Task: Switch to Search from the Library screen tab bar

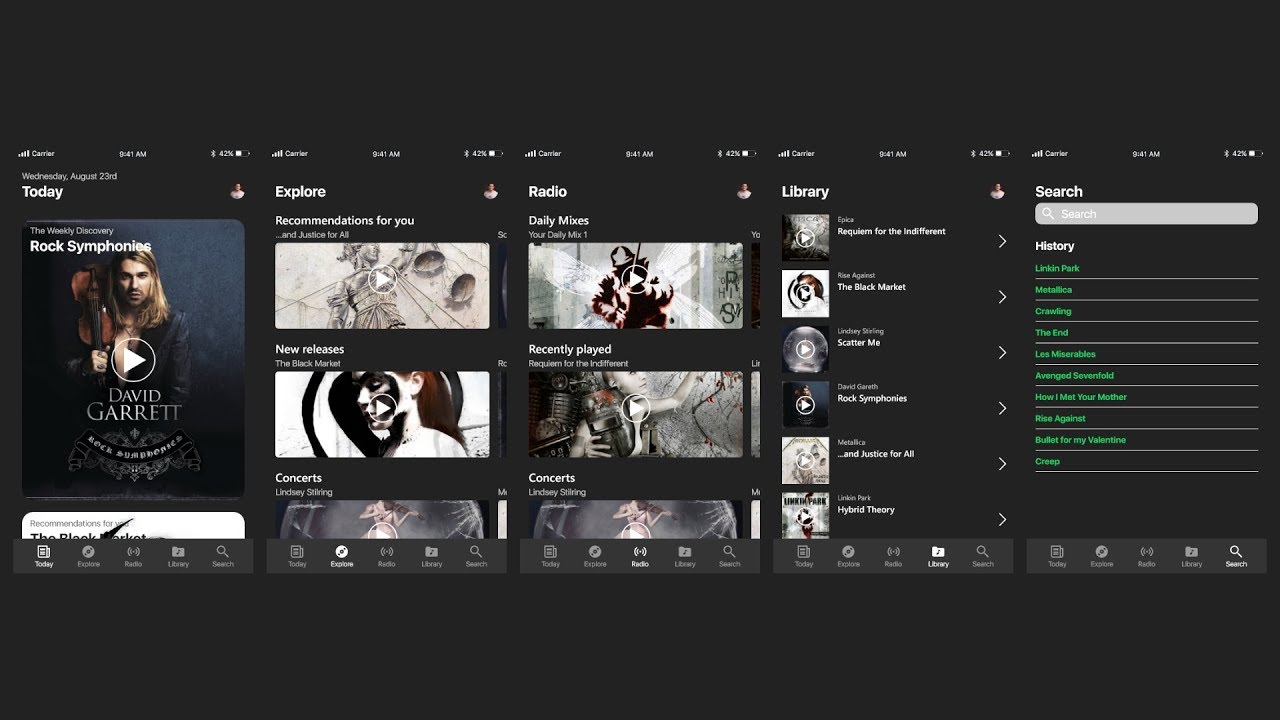Action: point(983,556)
